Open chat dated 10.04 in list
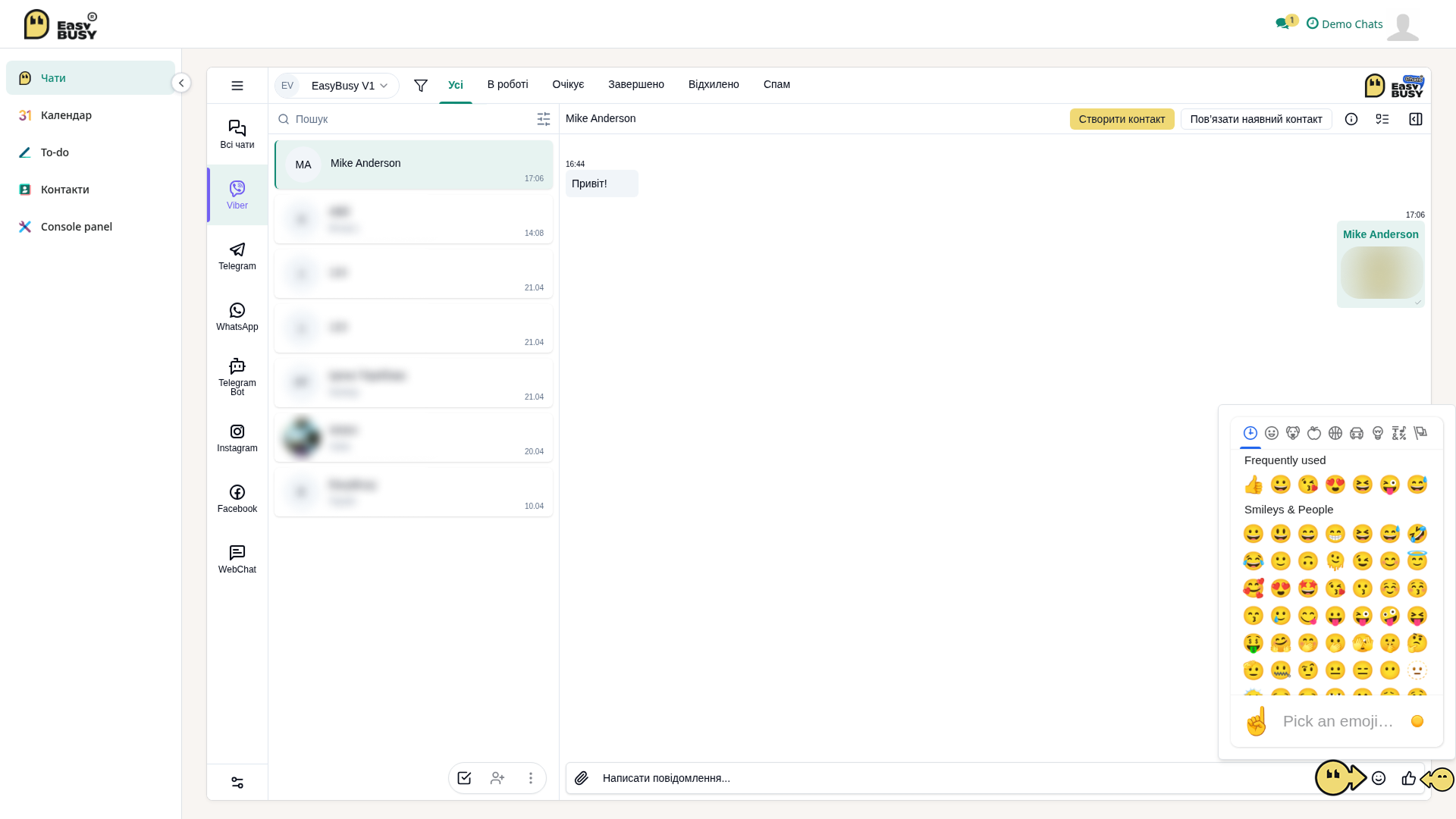Screen dimensions: 1456x819 414,492
